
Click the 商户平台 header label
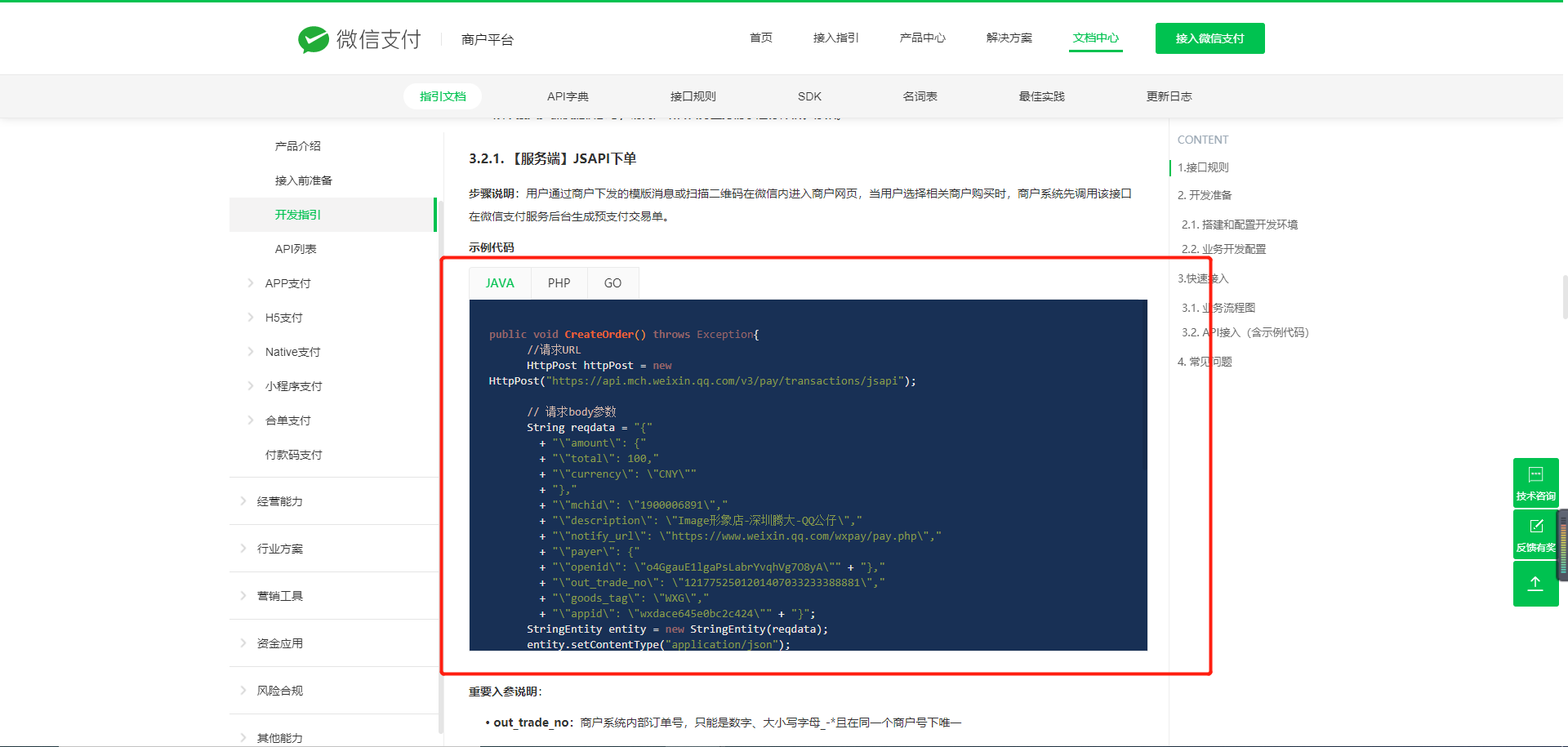coord(488,39)
